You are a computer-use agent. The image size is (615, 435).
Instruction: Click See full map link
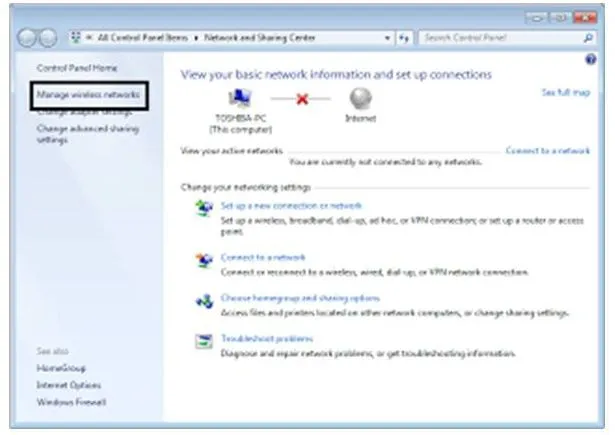(566, 93)
